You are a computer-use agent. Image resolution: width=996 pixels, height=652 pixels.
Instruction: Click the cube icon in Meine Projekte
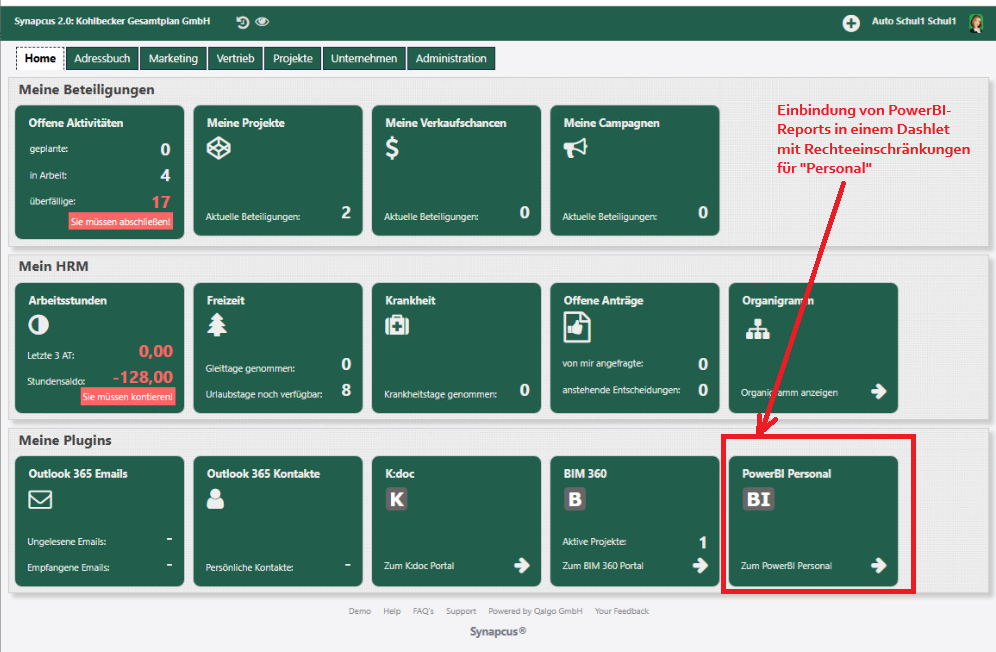(x=219, y=148)
